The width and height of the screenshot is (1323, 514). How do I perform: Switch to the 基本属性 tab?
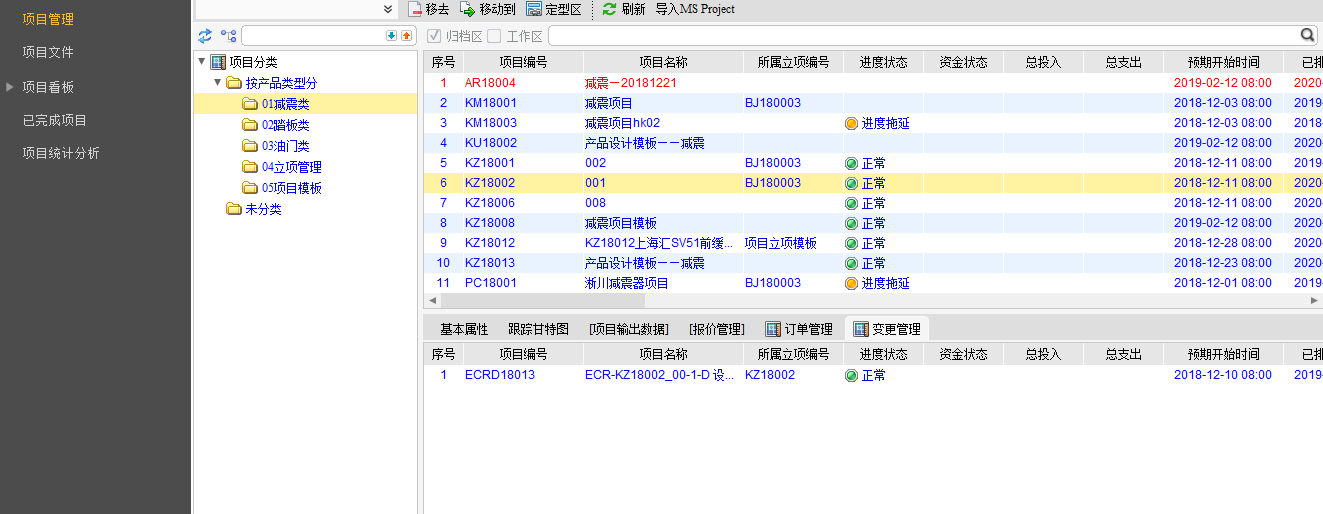point(464,329)
